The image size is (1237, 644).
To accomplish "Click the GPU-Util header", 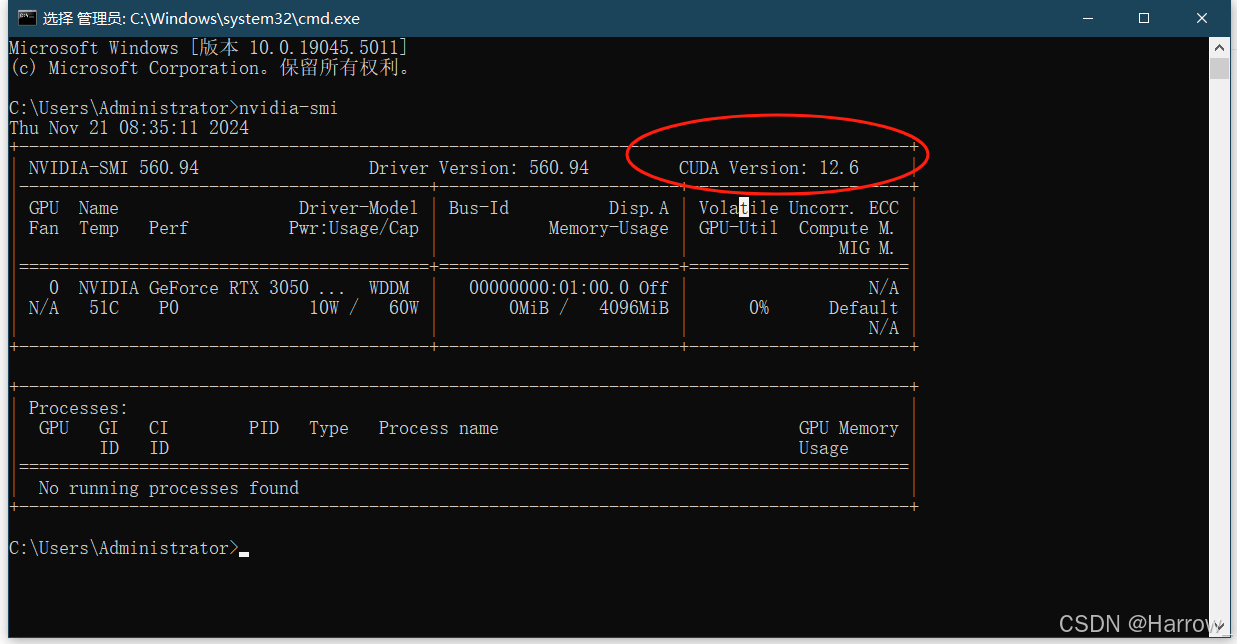I will coord(739,228).
